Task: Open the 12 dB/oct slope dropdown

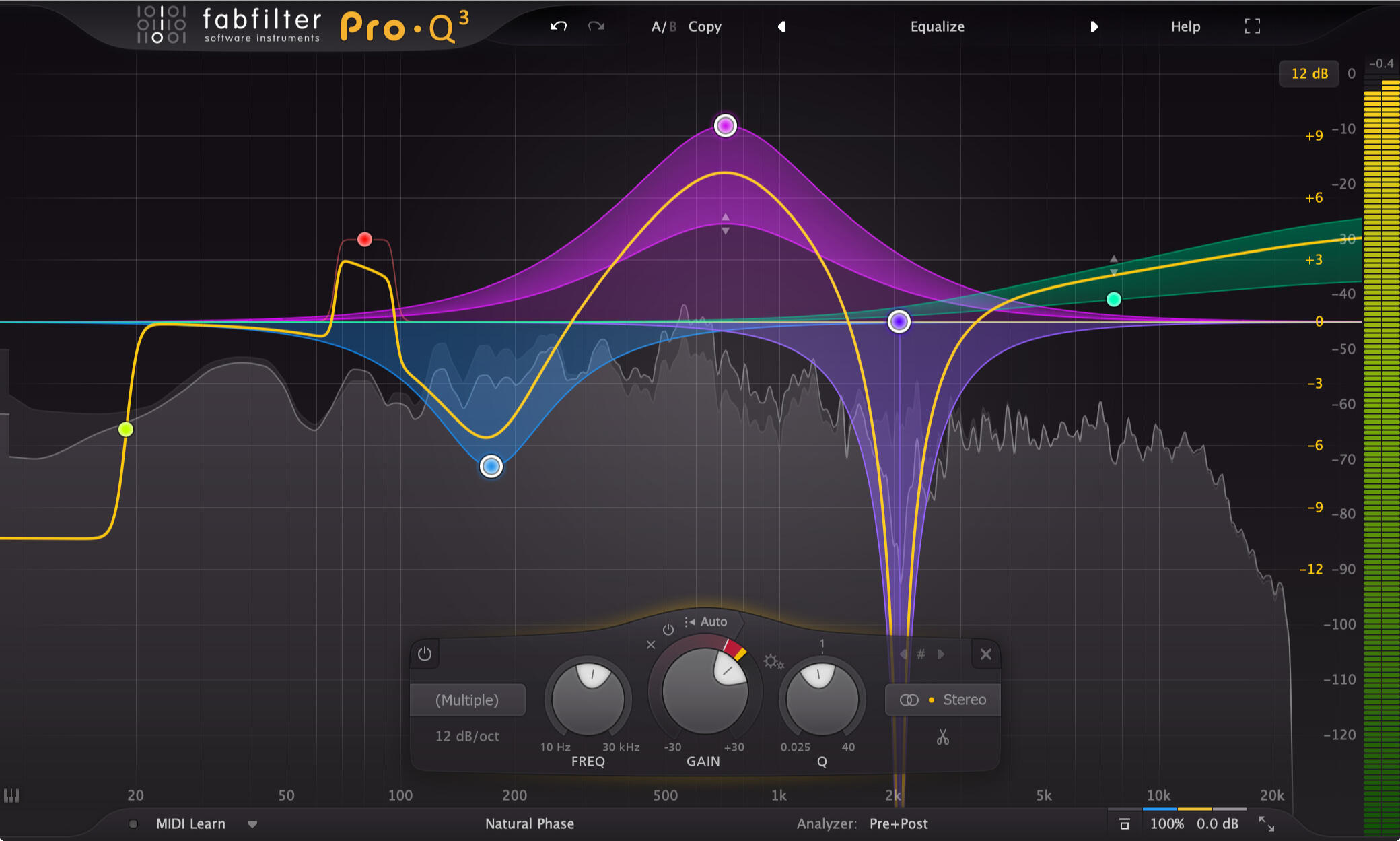Action: point(467,736)
